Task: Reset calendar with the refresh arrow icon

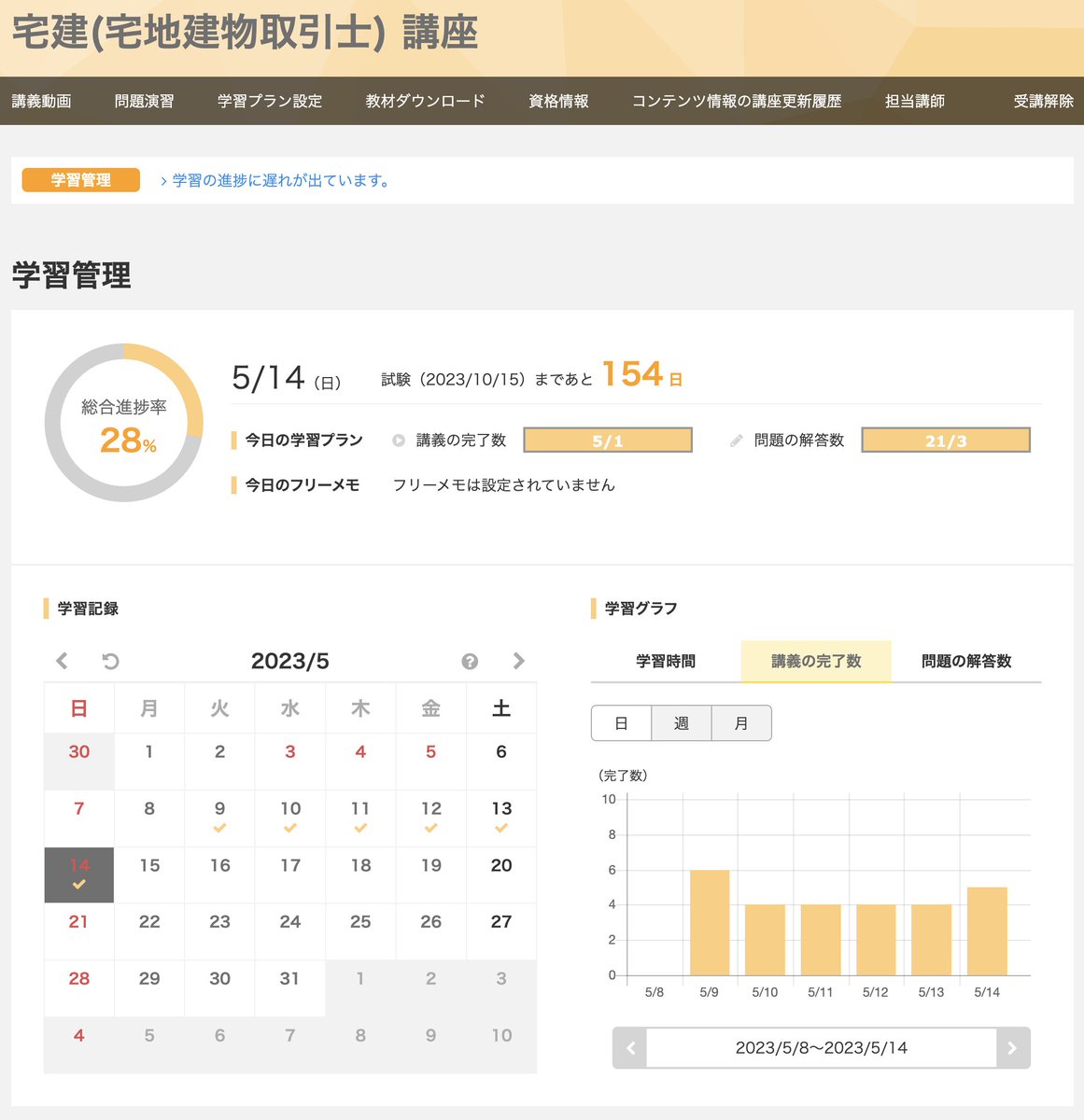Action: point(110,661)
